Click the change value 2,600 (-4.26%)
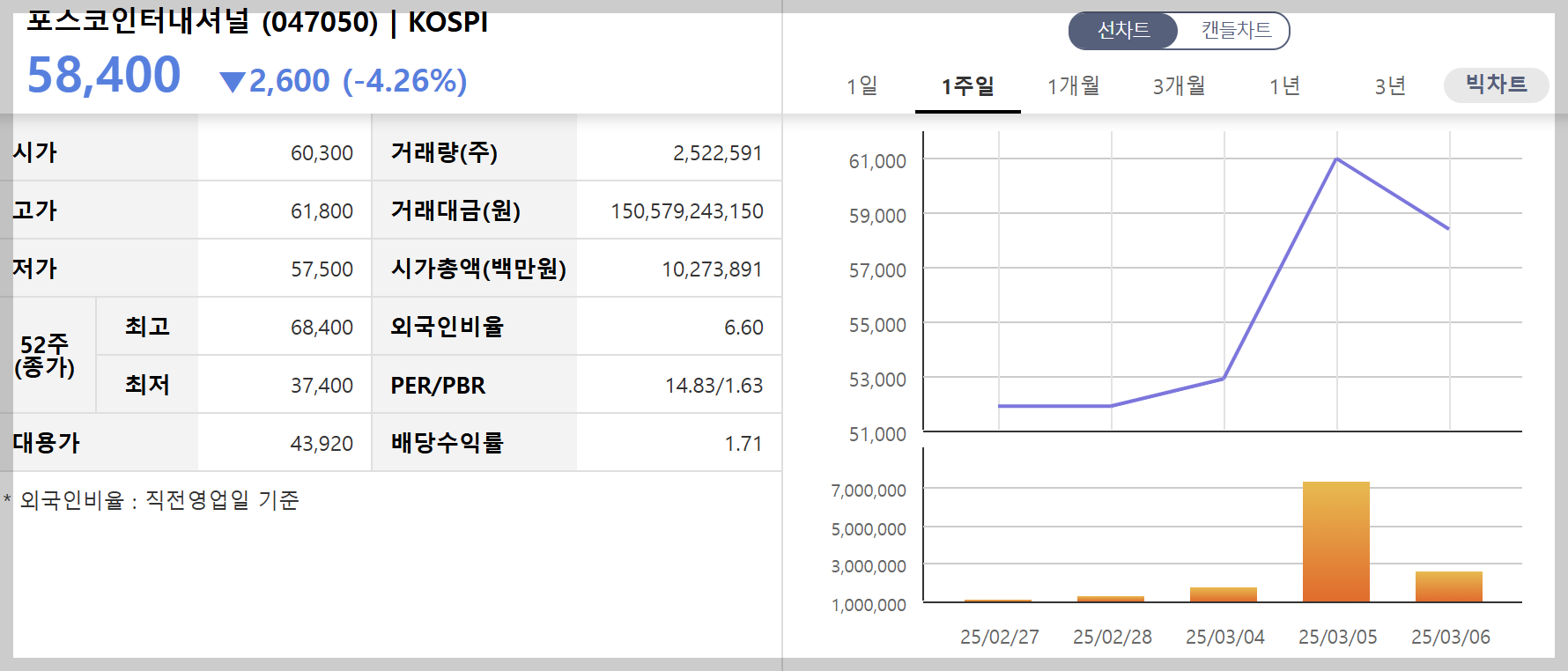 coord(358,81)
